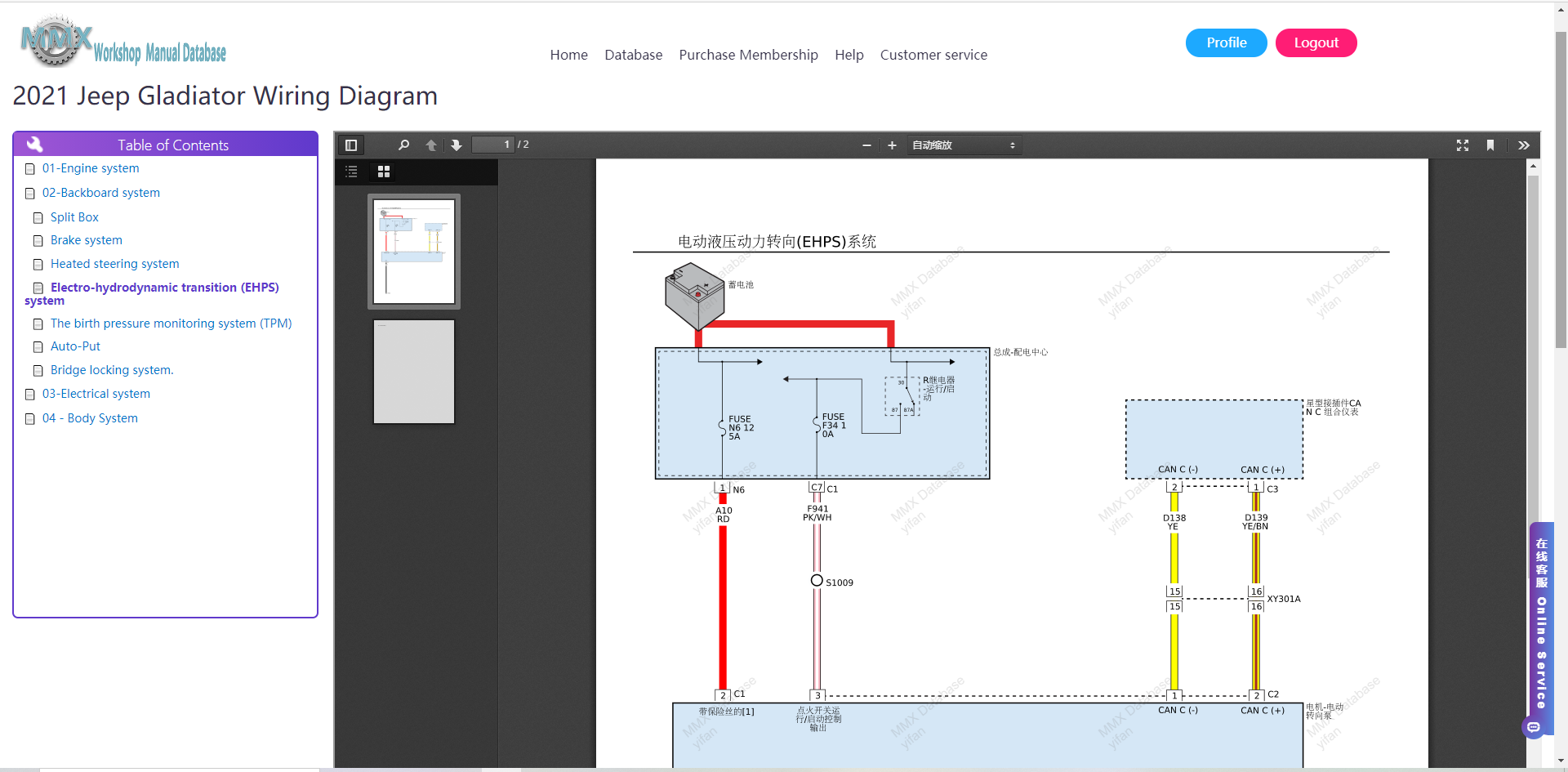The height and width of the screenshot is (772, 1568).
Task: Show the page thumbnails grid view
Action: (384, 172)
